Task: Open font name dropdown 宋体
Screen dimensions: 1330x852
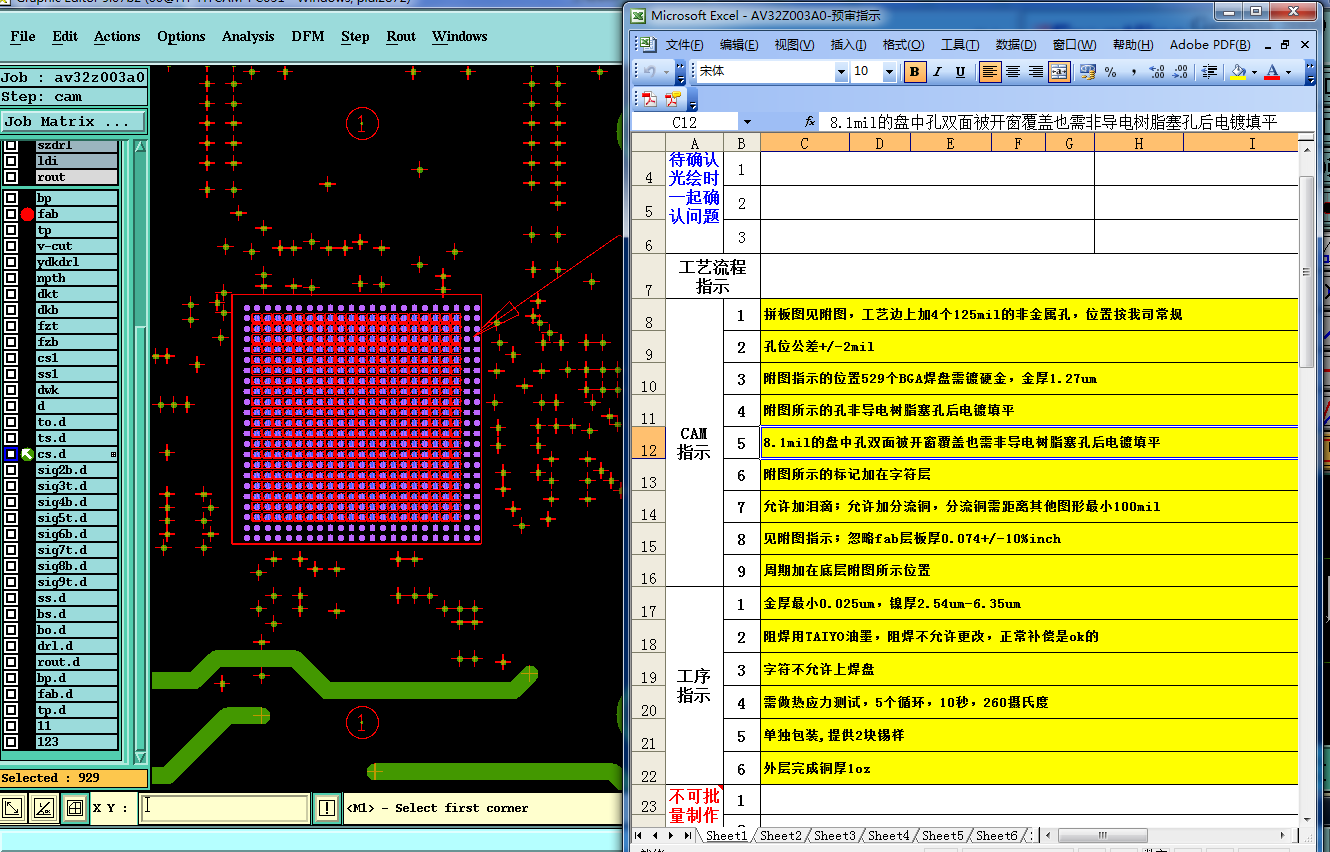Action: tap(841, 72)
